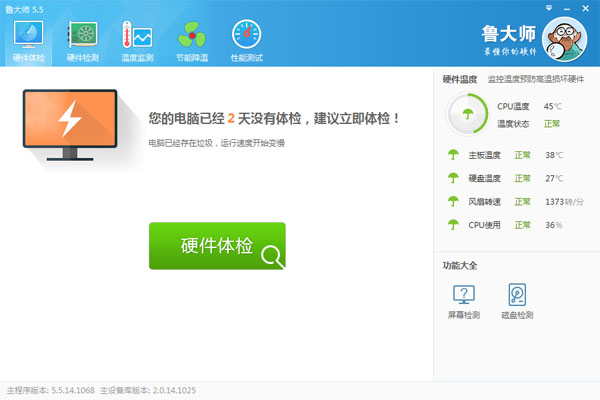Select the 节能降温 tab label
The image size is (600, 400).
[x=192, y=58]
